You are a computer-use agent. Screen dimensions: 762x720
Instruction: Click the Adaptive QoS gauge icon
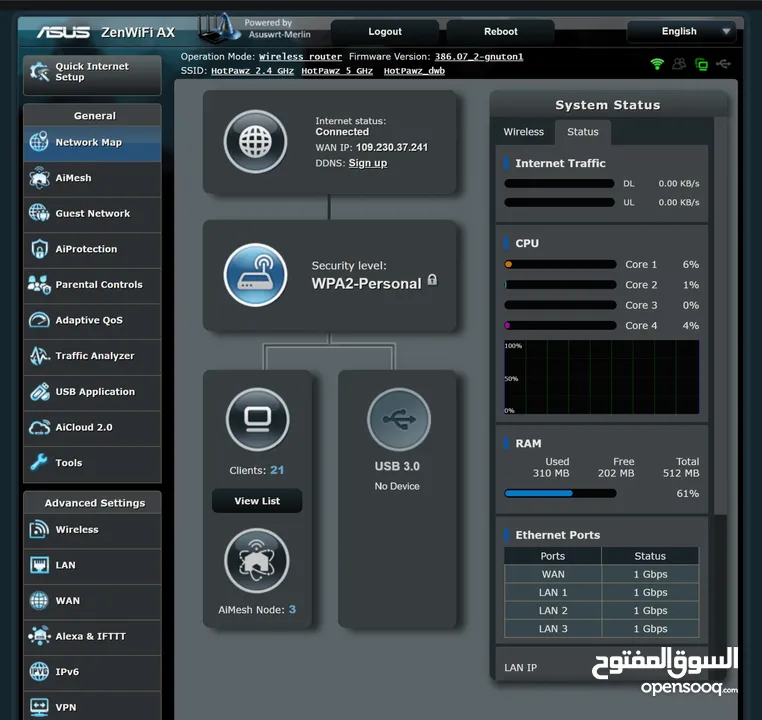click(x=39, y=320)
